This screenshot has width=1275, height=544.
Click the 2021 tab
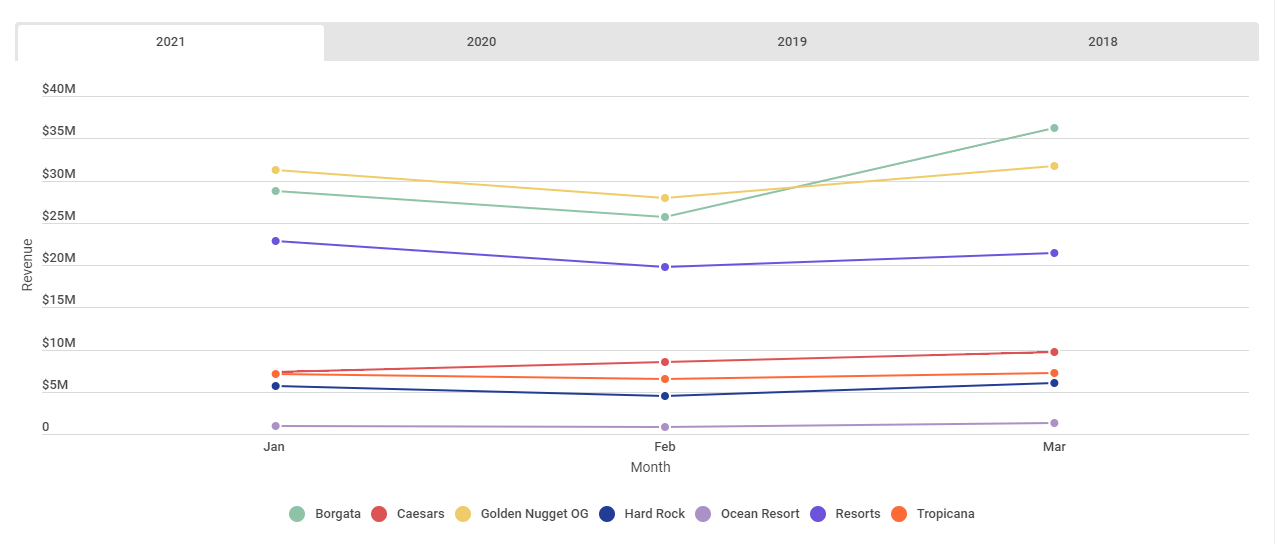[x=170, y=42]
